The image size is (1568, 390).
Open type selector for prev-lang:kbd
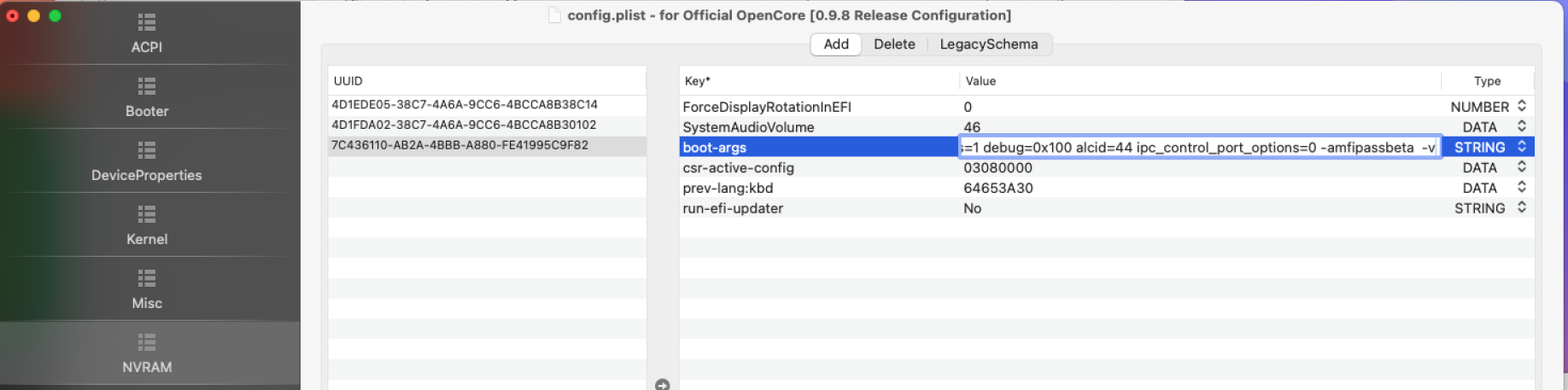pos(1521,188)
